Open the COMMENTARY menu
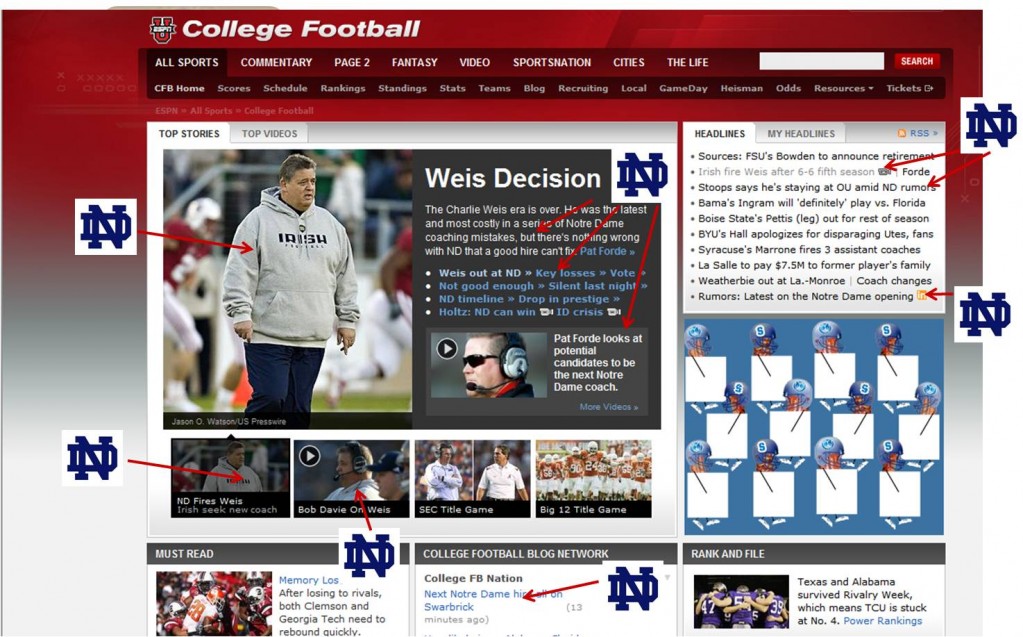 [x=276, y=63]
